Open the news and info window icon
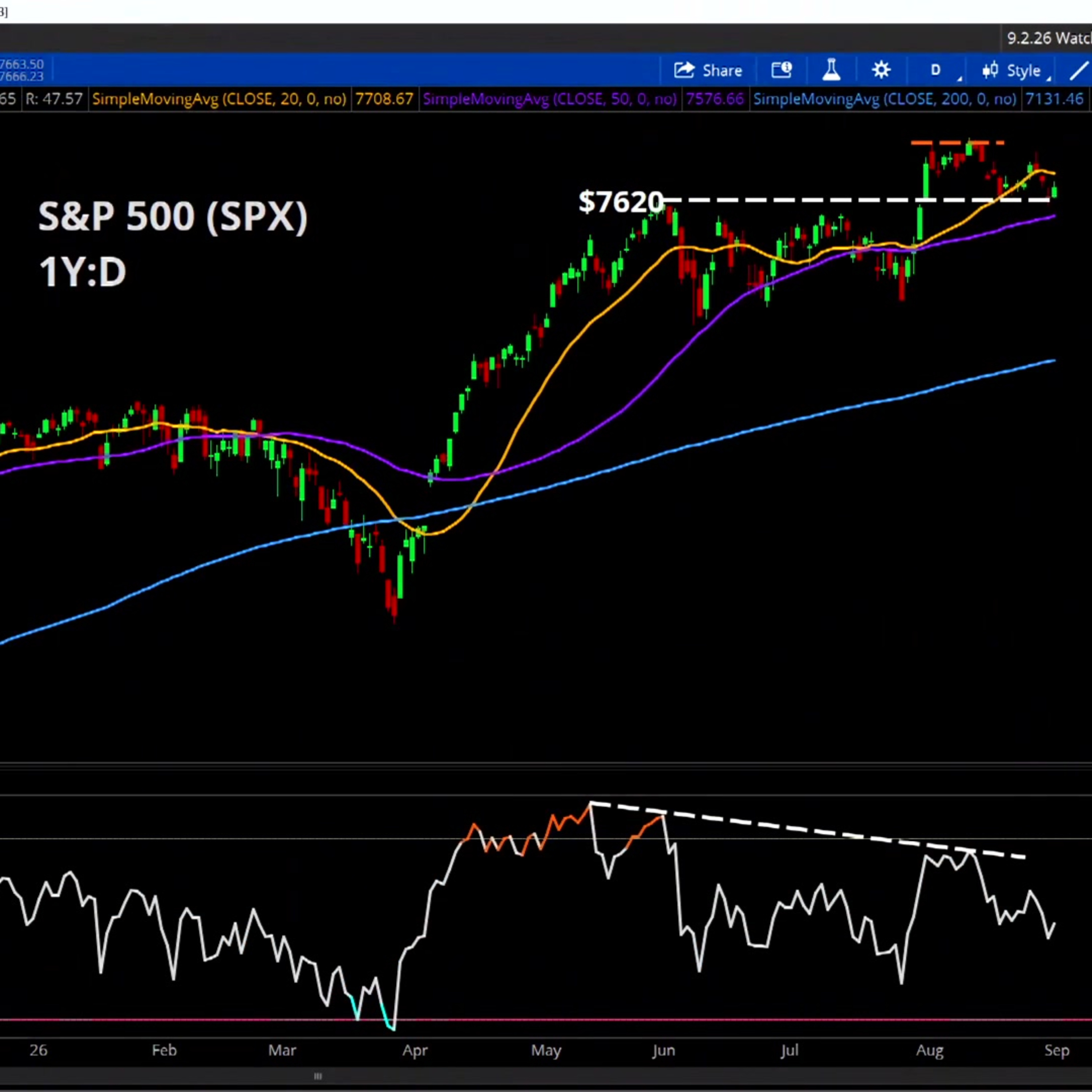Image resolution: width=1092 pixels, height=1092 pixels. pyautogui.click(x=782, y=71)
